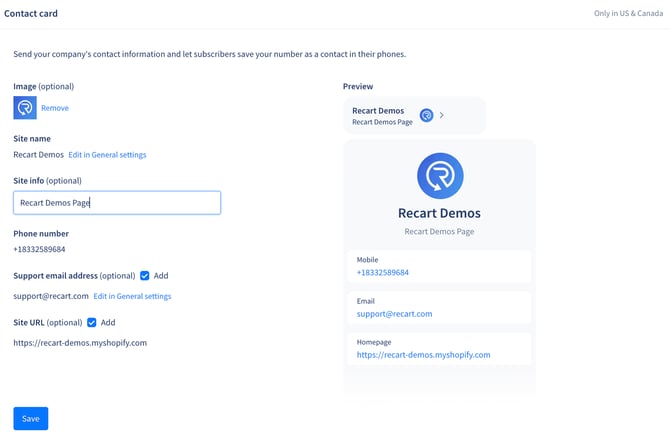
Task: Click the Mobile row in the preview
Action: (439, 266)
